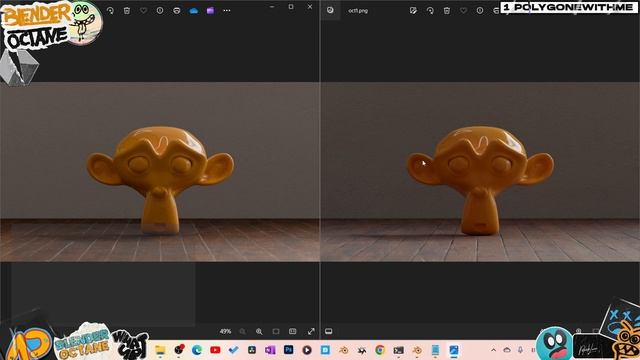Delete oct1.png in the right Photos window
The image size is (640, 360).
[447, 11]
